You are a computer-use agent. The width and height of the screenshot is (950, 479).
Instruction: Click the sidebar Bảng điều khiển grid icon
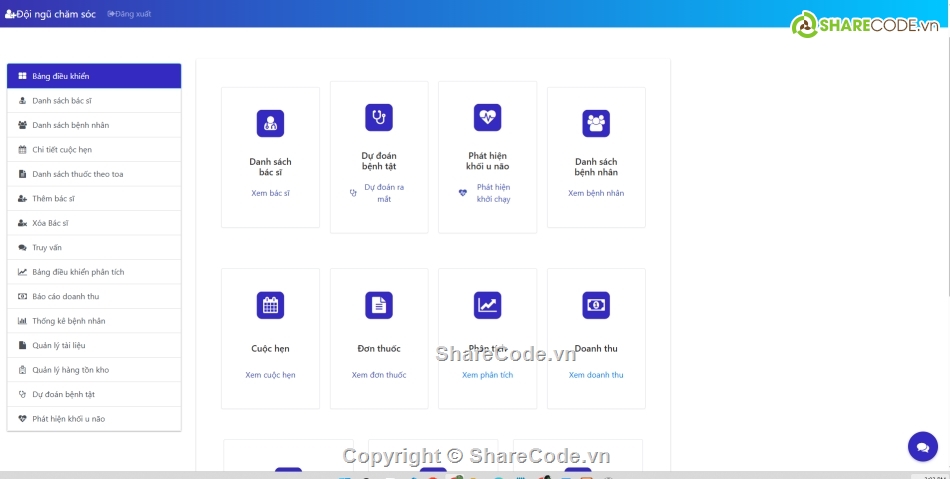pos(22,76)
